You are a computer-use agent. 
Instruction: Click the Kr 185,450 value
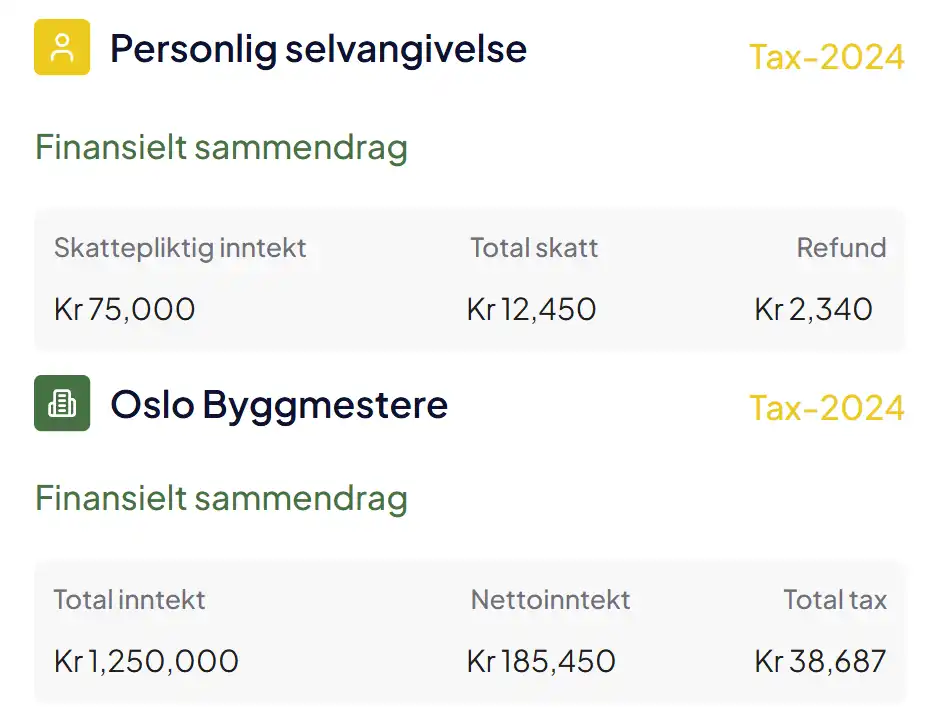click(541, 661)
